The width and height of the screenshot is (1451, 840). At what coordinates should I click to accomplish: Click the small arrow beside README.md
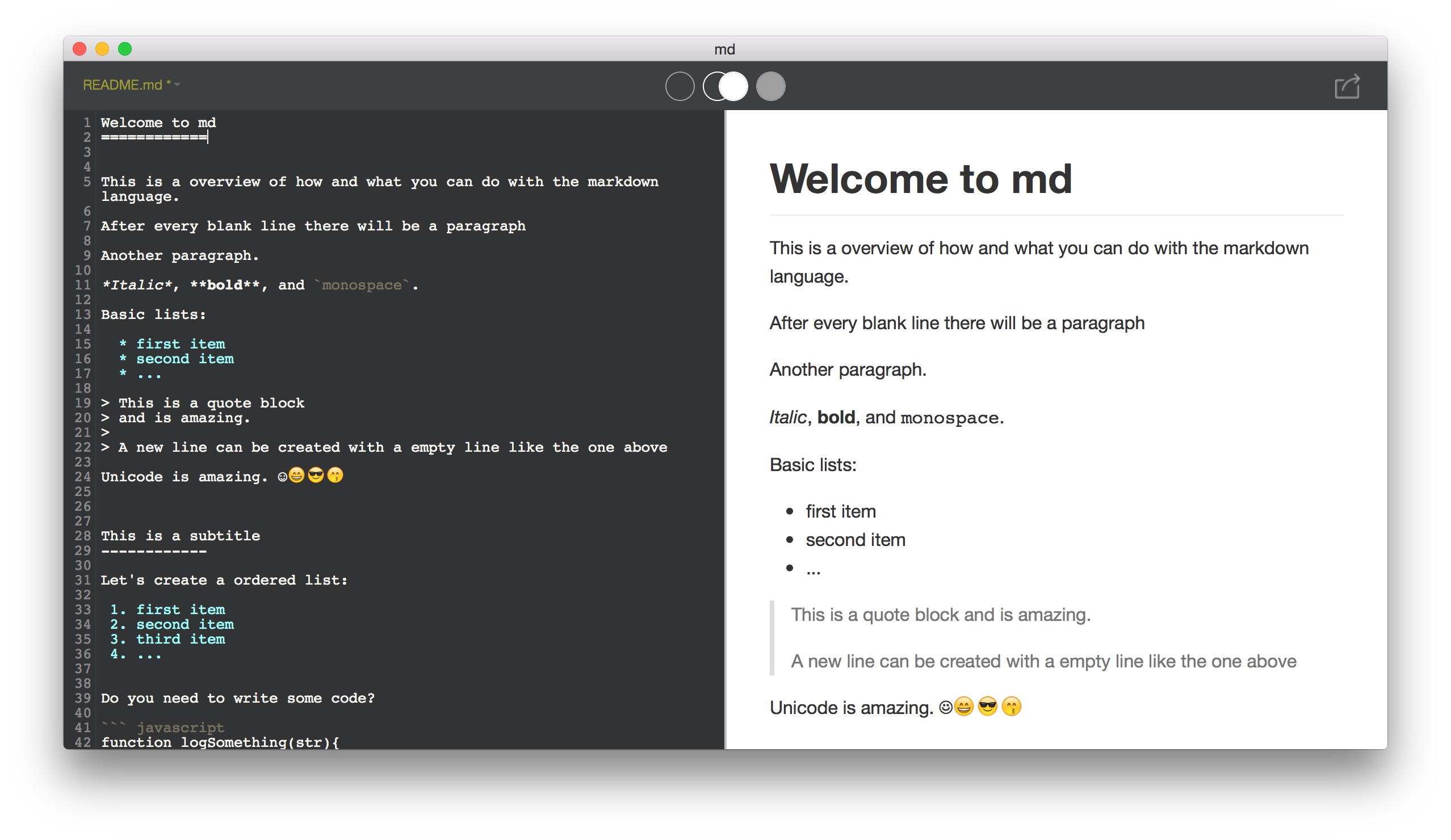point(177,85)
